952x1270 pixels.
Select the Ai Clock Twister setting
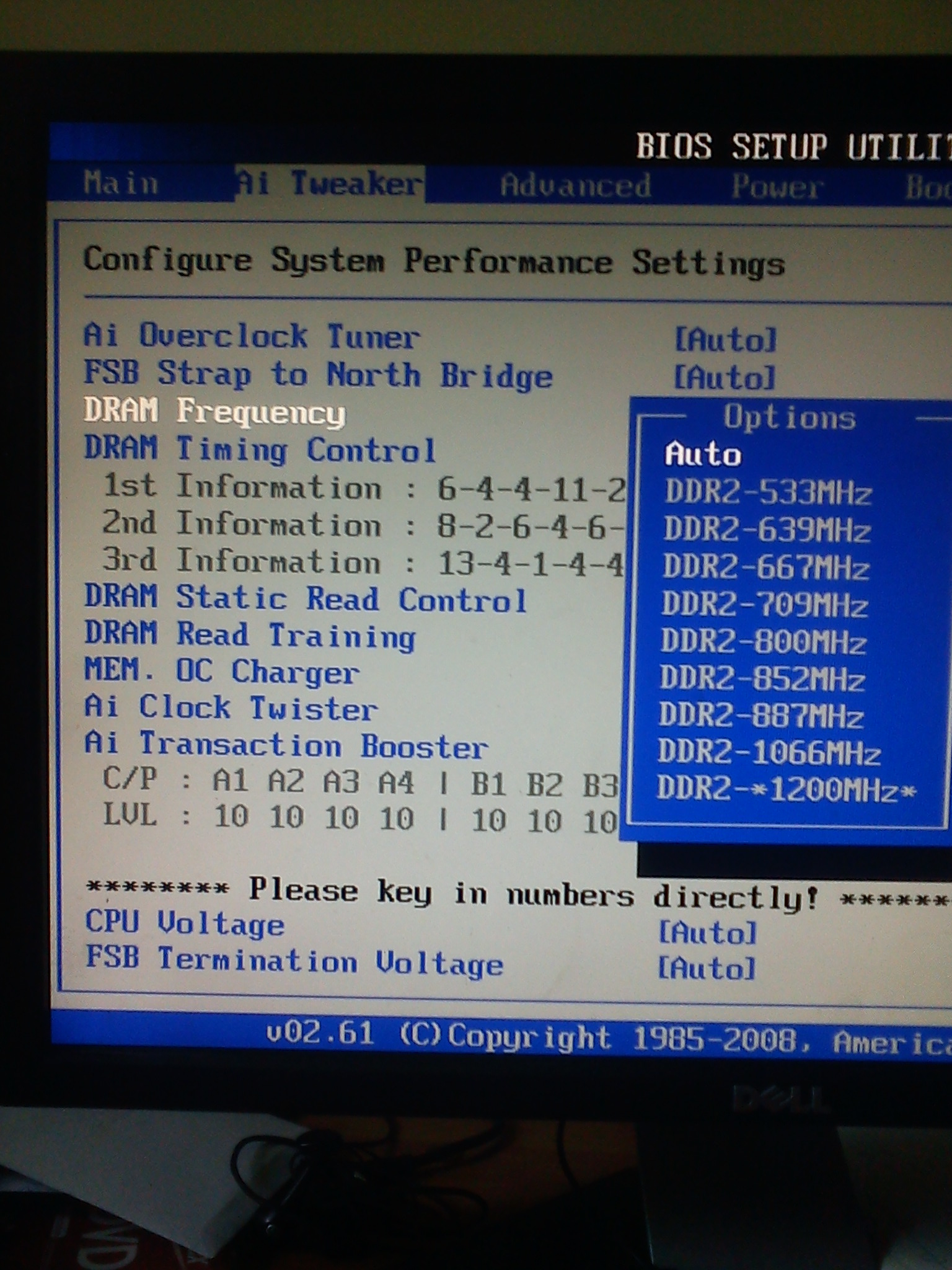tap(231, 708)
